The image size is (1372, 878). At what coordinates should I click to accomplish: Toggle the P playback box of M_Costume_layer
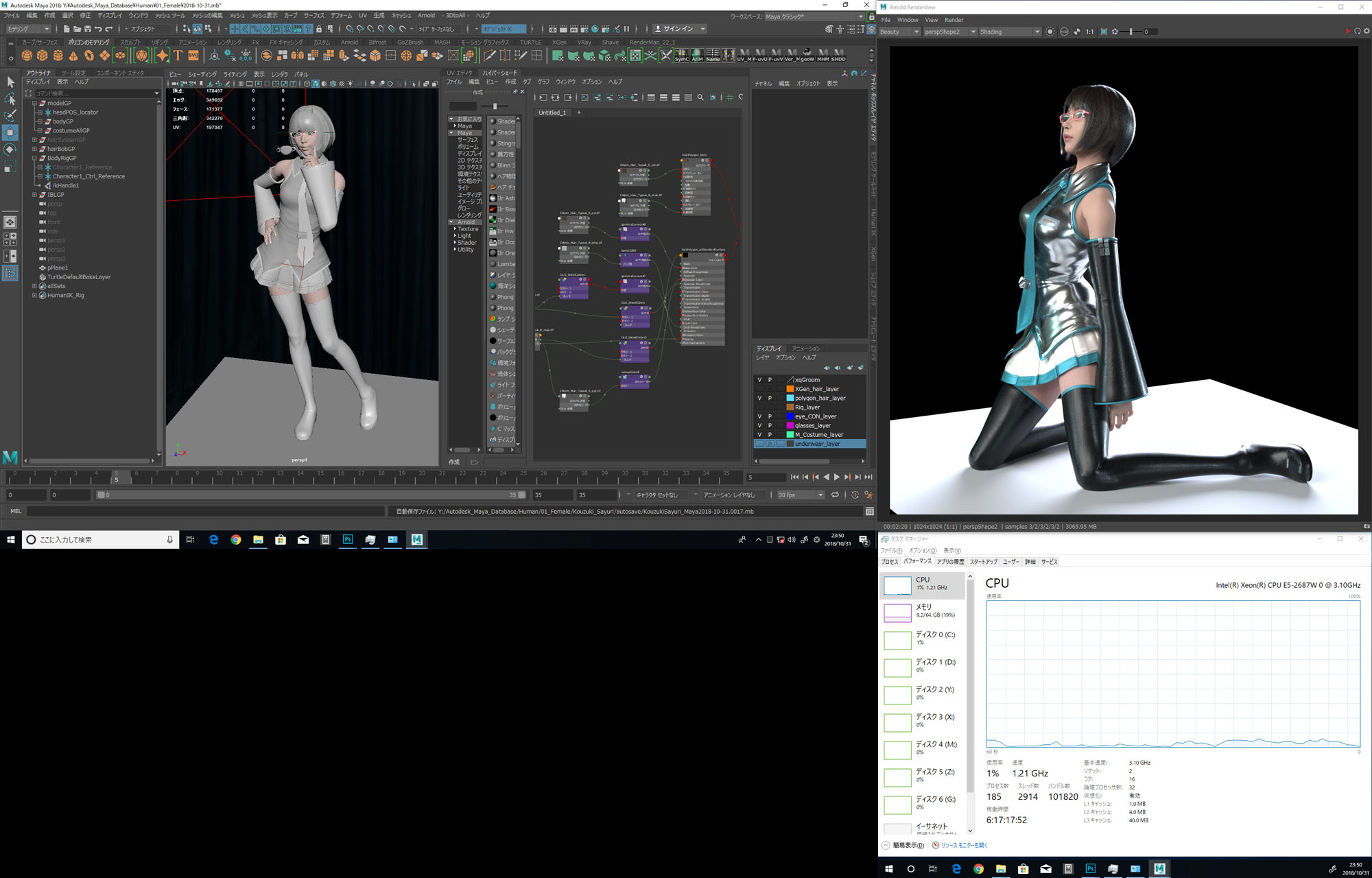click(770, 435)
